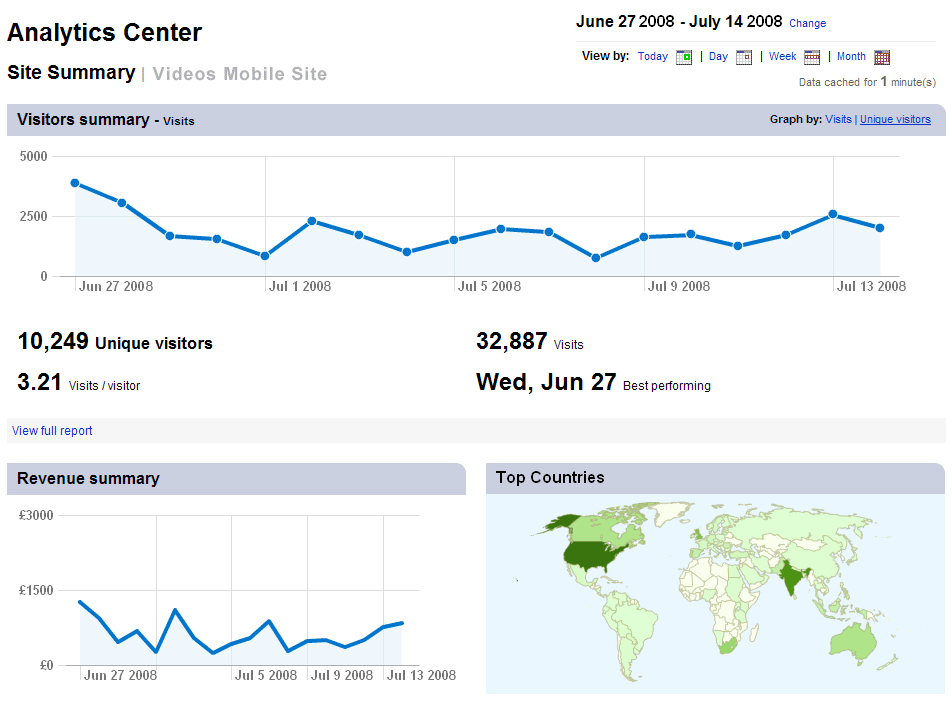Switch graph to Unique visitors
Viewport: 952px width, 701px height.
[x=896, y=119]
